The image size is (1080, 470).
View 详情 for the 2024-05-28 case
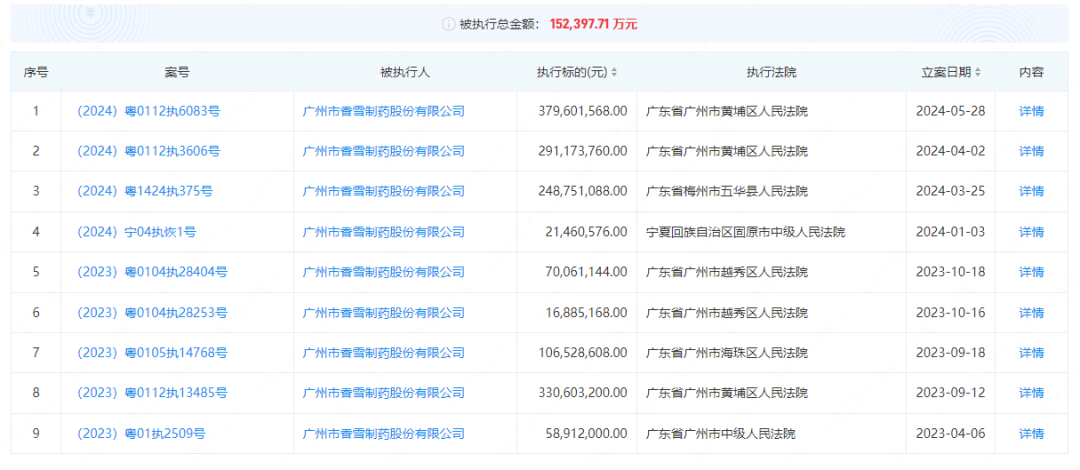tap(1031, 110)
